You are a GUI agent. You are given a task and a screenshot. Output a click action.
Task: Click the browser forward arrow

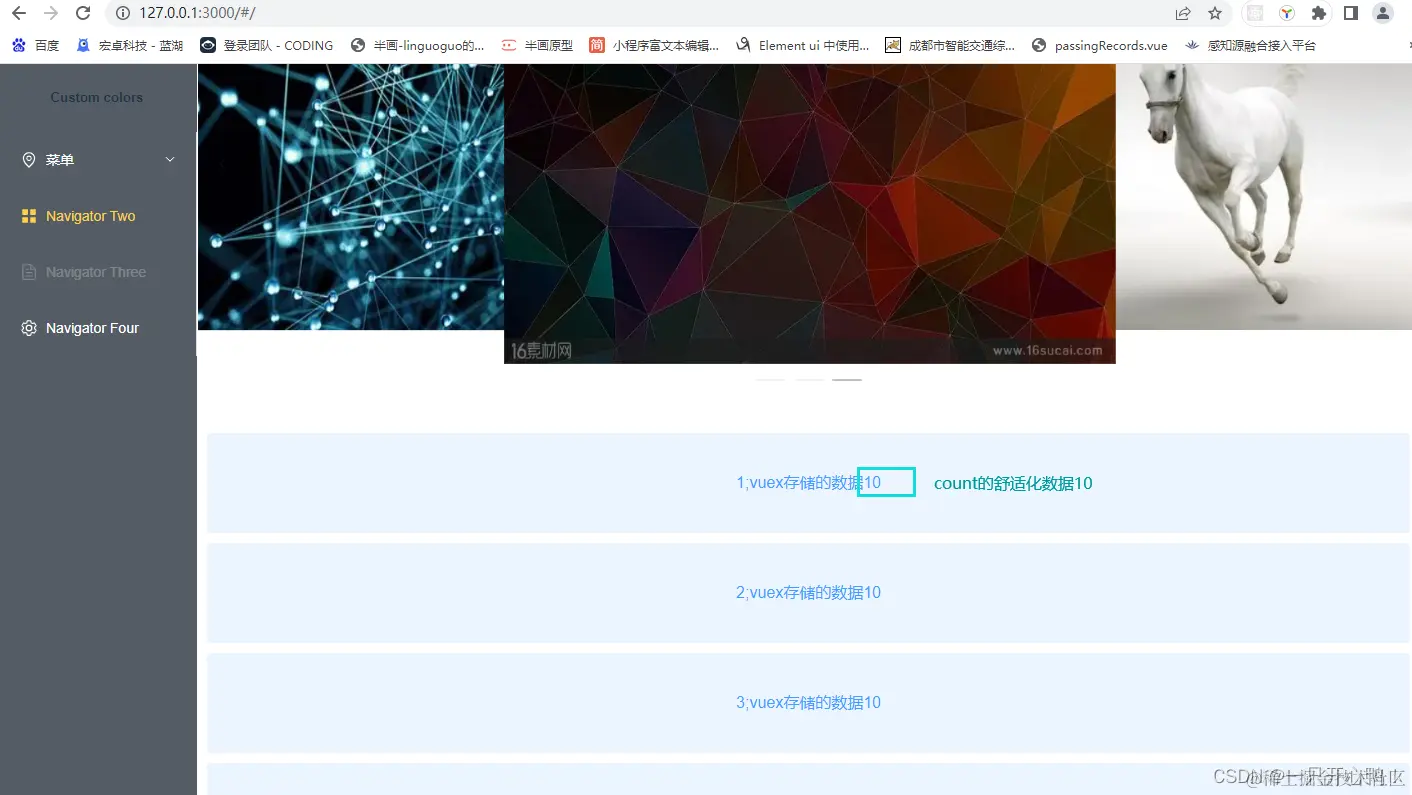51,13
